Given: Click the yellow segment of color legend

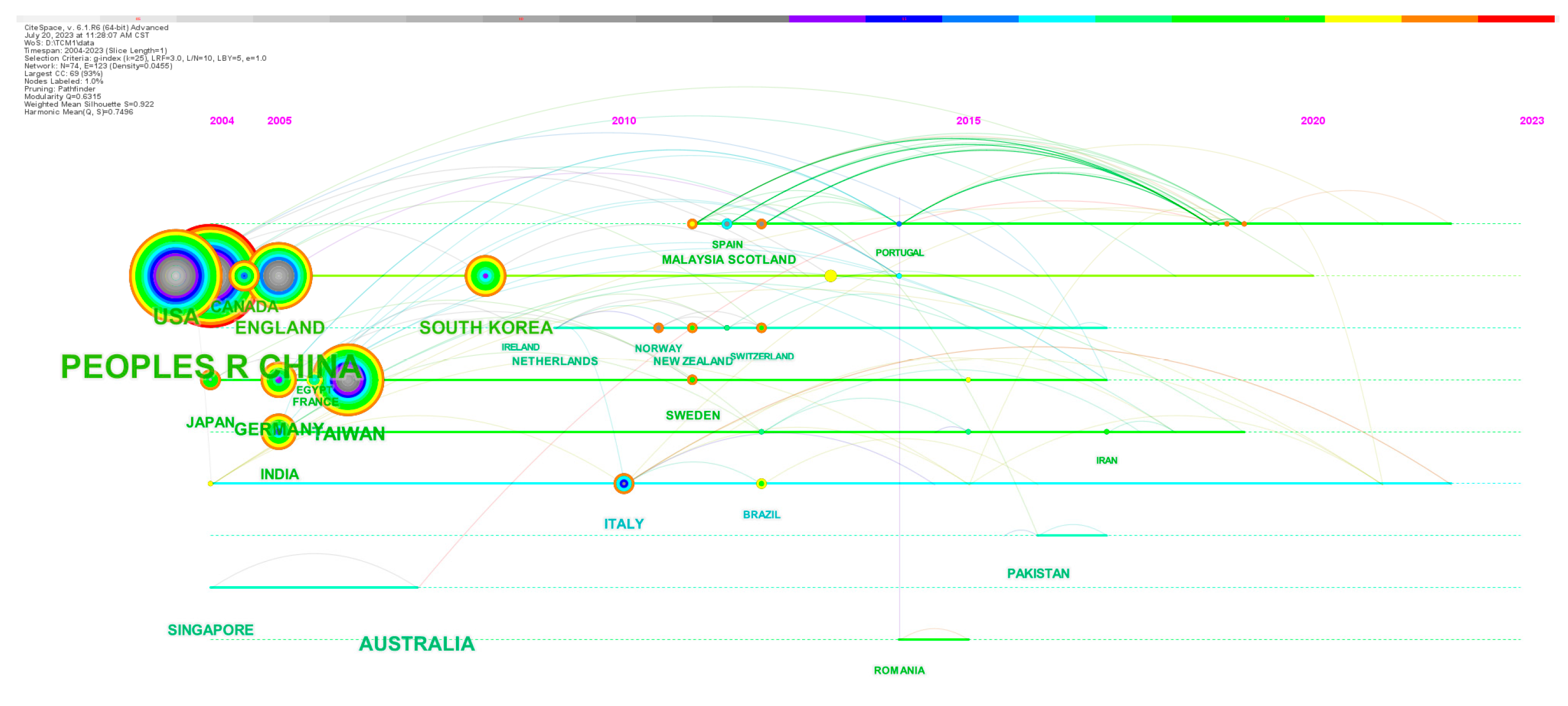Looking at the screenshot, I should pyautogui.click(x=1362, y=19).
